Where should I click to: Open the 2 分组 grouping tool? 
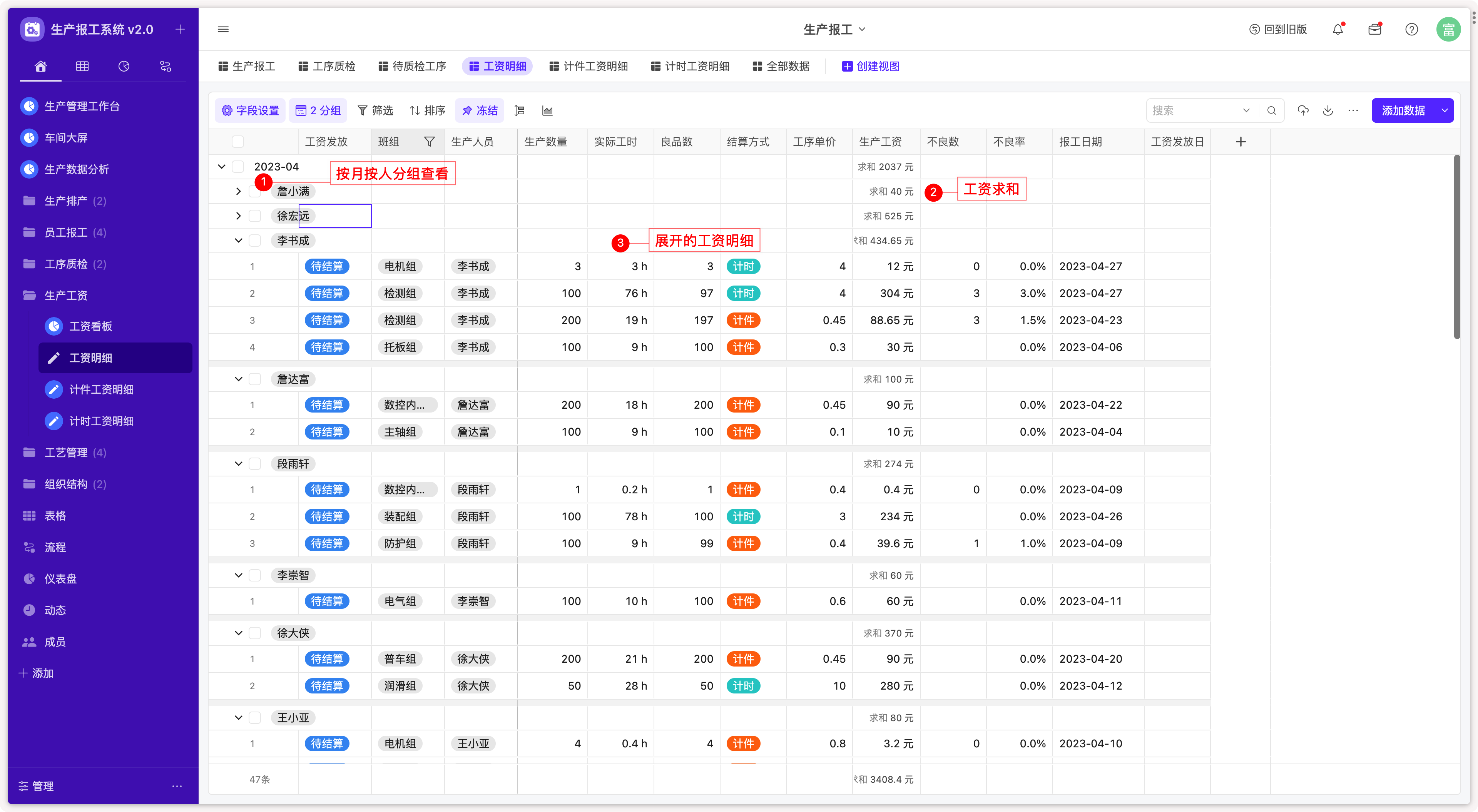coord(318,111)
